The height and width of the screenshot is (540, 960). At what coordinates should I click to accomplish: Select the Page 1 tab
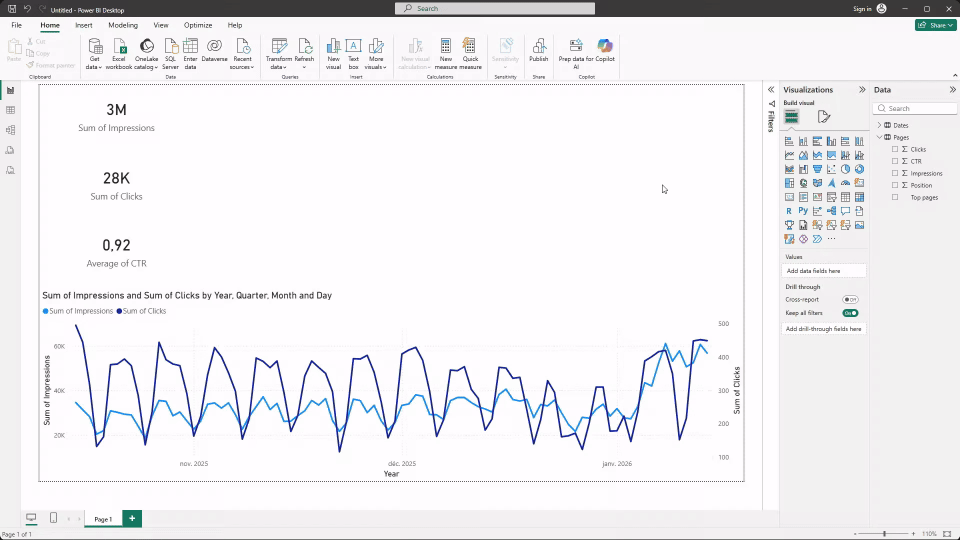[103, 519]
